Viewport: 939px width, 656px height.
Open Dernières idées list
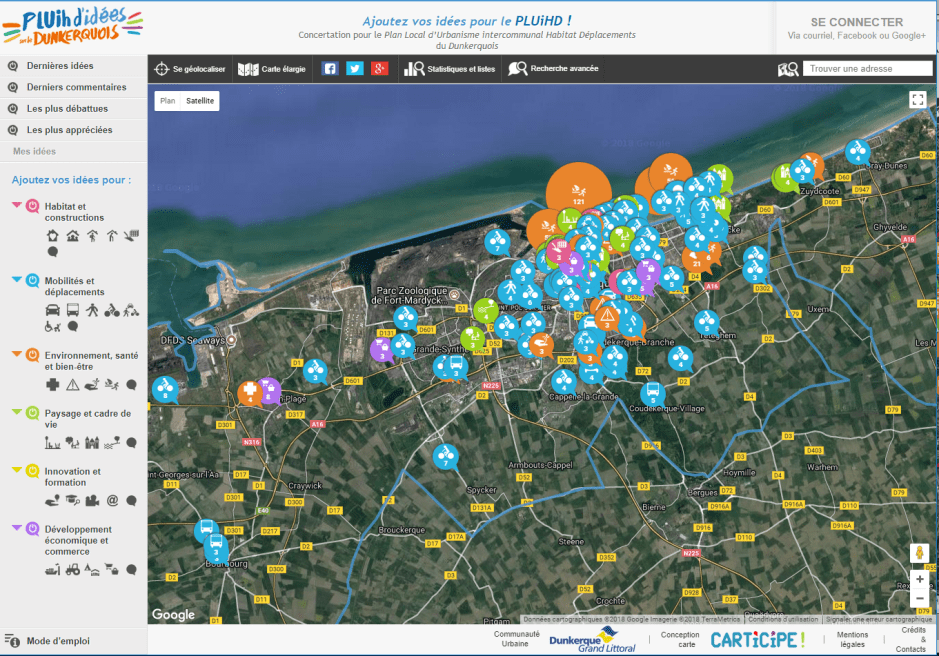click(x=60, y=66)
